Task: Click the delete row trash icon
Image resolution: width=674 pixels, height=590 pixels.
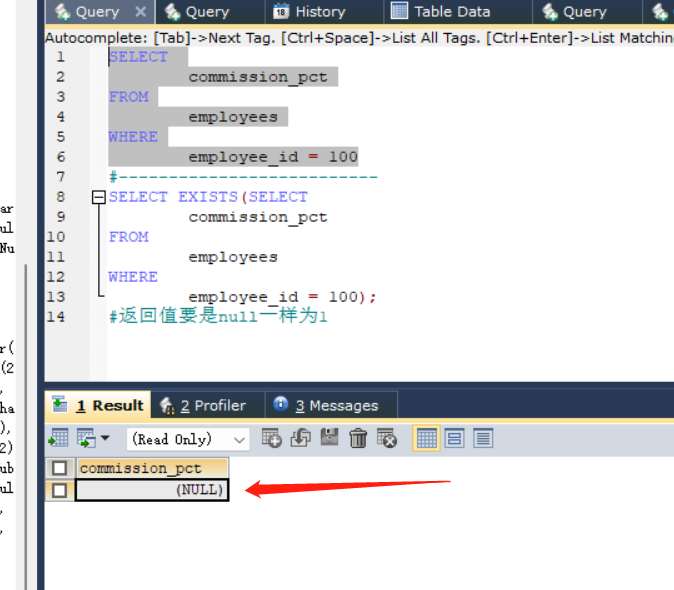Action: coord(358,439)
